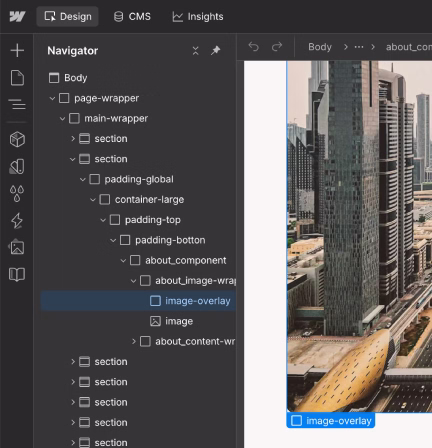This screenshot has width=432, height=448.
Task: Open the Style selectors droplets panel
Action: tap(17, 193)
